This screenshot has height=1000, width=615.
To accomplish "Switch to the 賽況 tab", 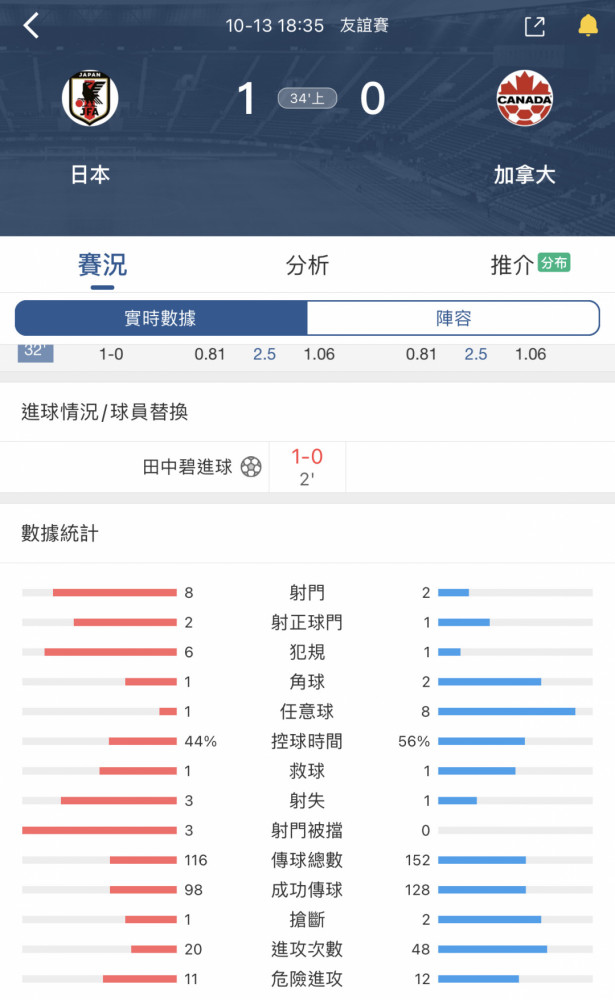I will (102, 264).
